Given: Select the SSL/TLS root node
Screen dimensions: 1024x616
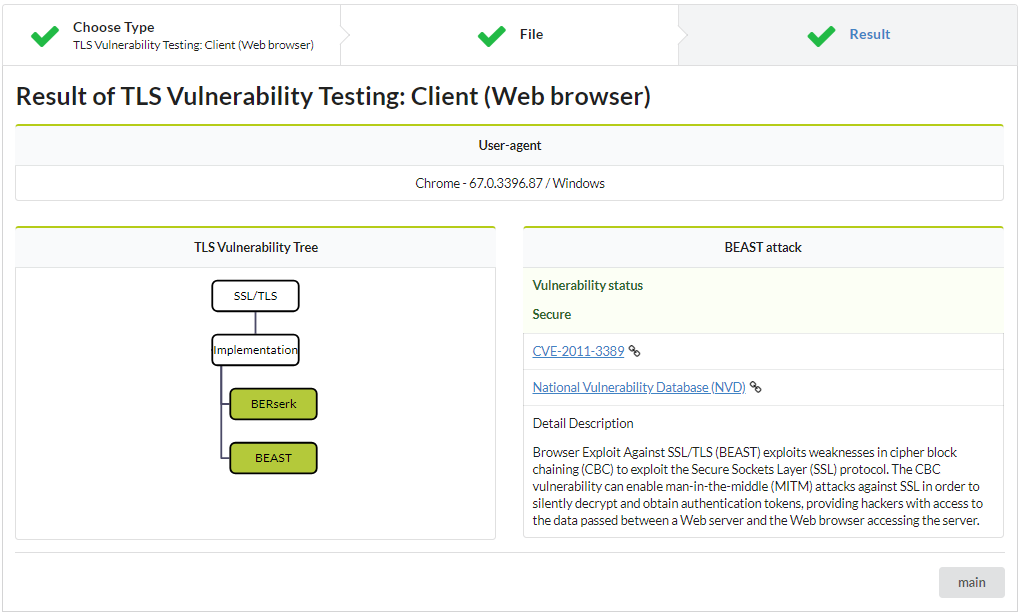Looking at the screenshot, I should click(x=255, y=296).
